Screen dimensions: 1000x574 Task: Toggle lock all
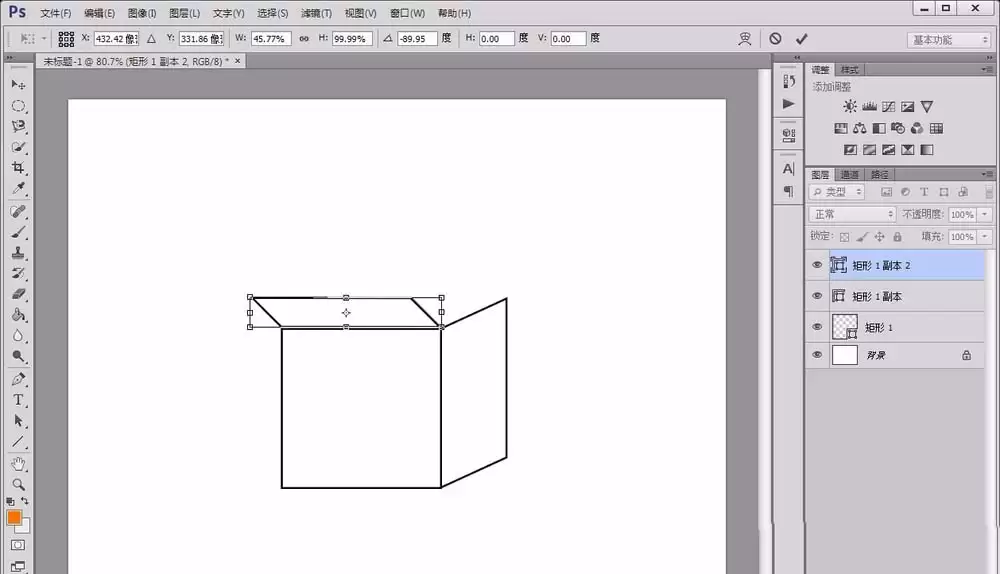coord(897,237)
